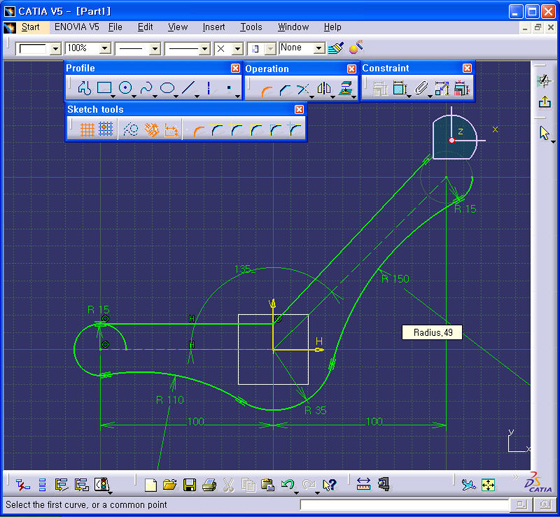560x517 pixels.
Task: Toggle the Grid display in Sketch tools
Action: [x=87, y=130]
